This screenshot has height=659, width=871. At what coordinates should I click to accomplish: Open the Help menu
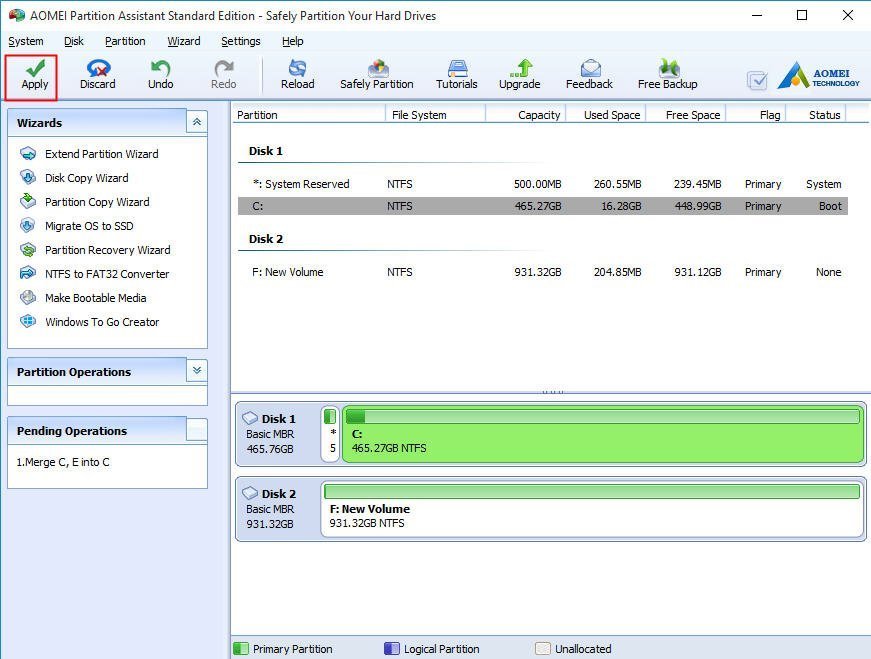(x=293, y=41)
